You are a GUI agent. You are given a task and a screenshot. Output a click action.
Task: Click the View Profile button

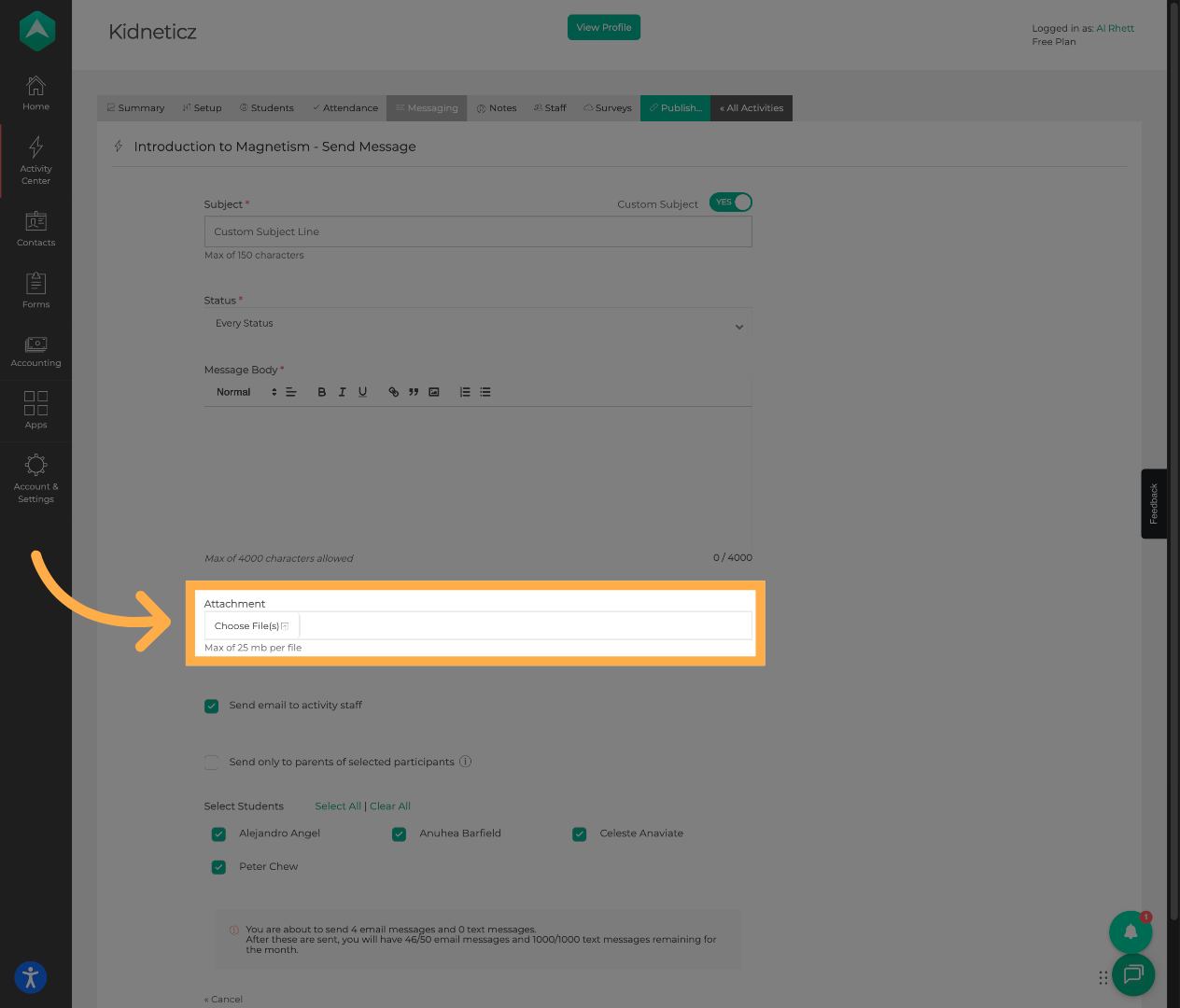tap(604, 28)
